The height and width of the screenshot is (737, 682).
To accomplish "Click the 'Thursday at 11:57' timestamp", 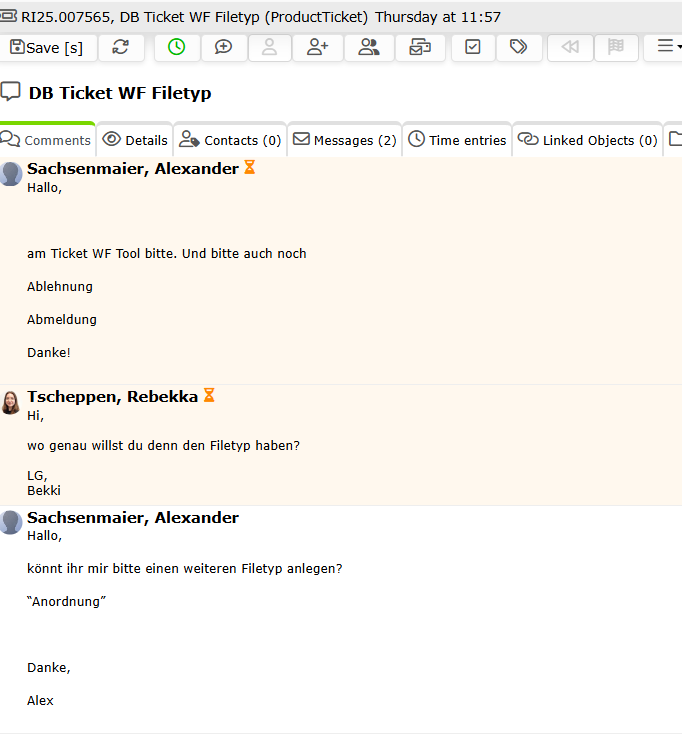I will pyautogui.click(x=438, y=17).
